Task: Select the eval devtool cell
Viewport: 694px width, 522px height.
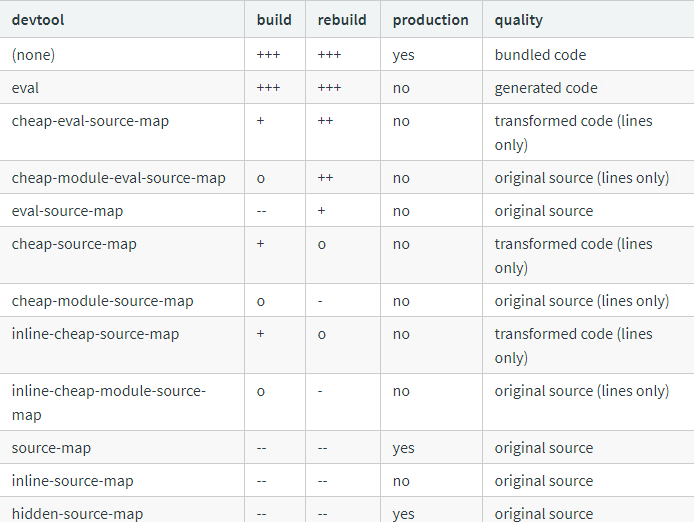Action: click(25, 88)
